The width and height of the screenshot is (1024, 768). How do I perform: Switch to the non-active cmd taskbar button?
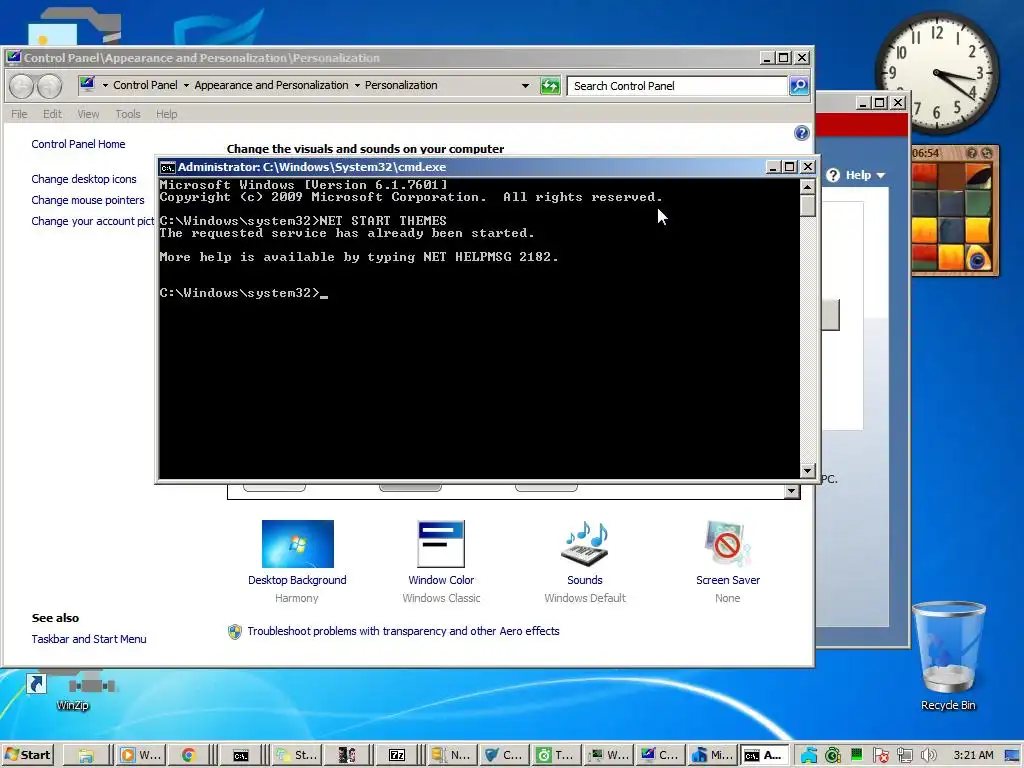pos(241,755)
